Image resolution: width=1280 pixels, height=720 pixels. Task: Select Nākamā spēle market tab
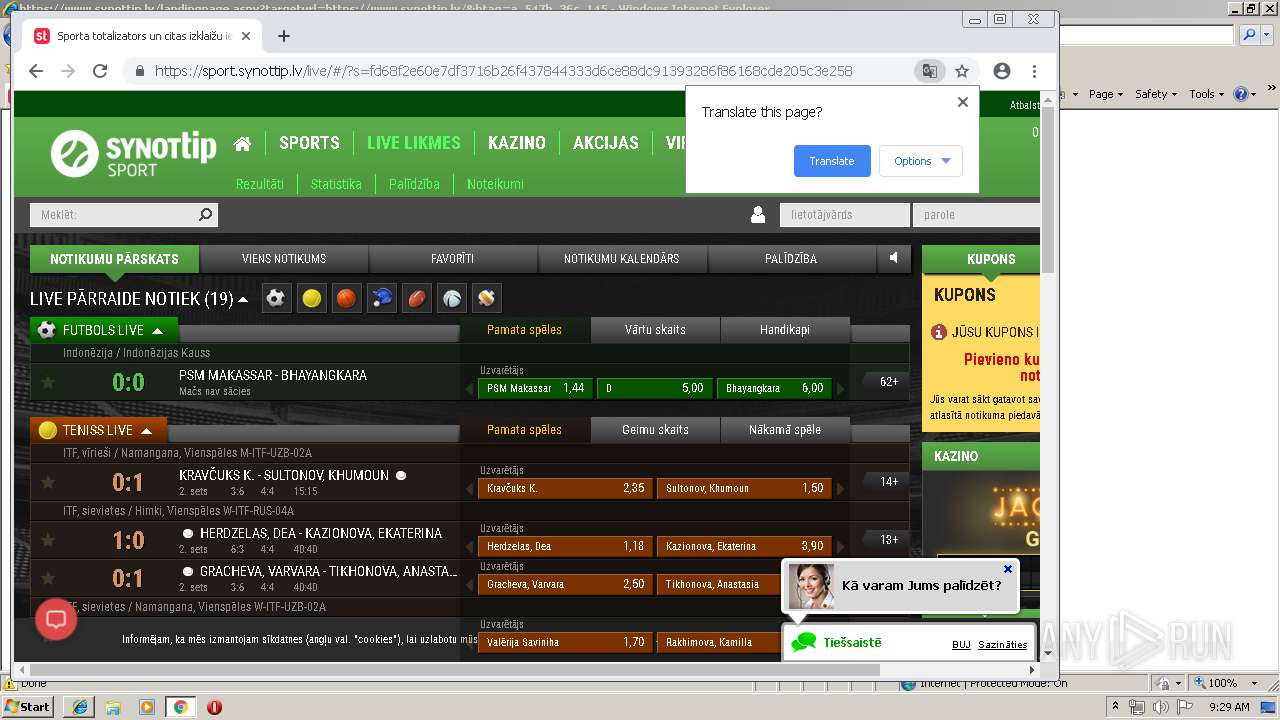click(785, 430)
